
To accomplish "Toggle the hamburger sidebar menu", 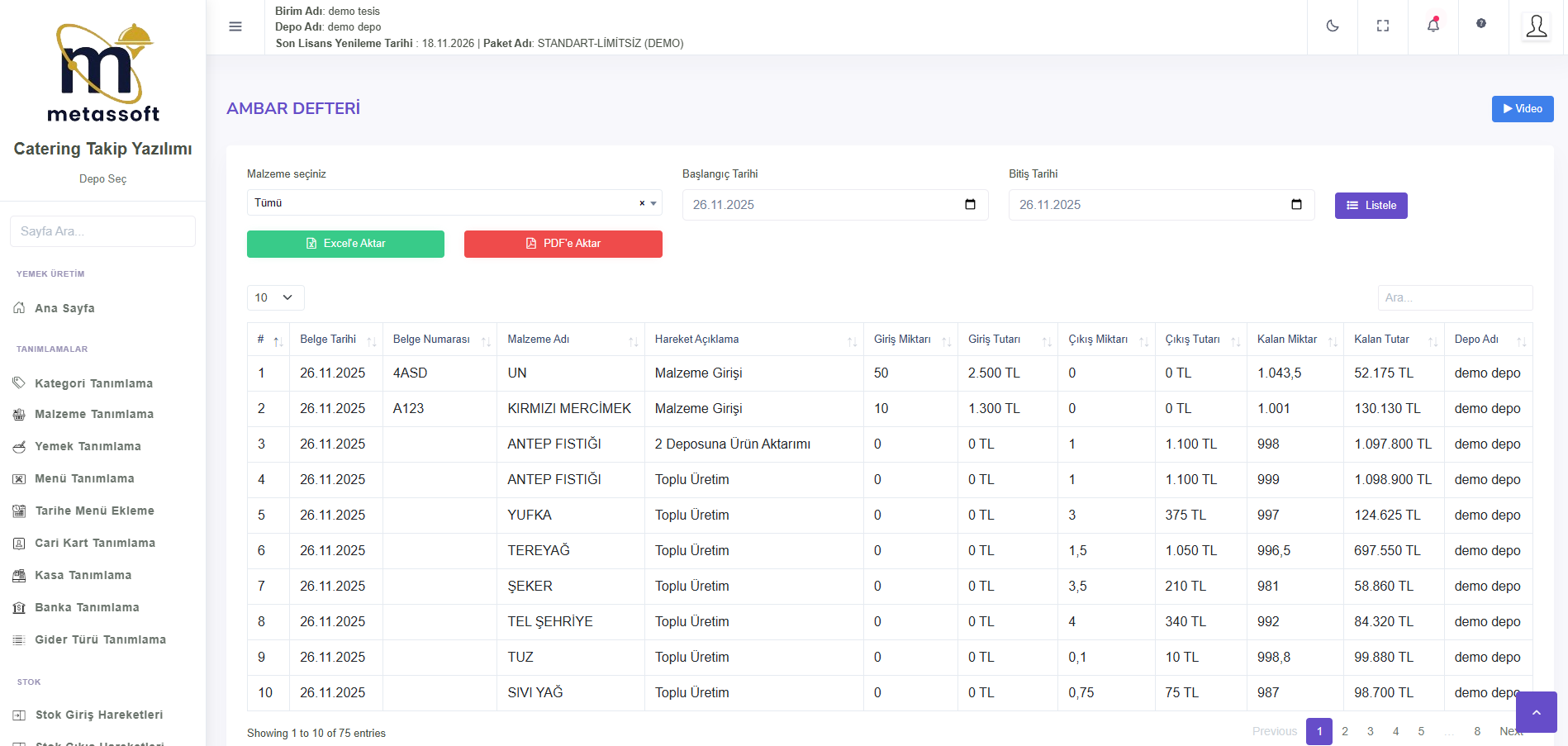I will click(235, 26).
